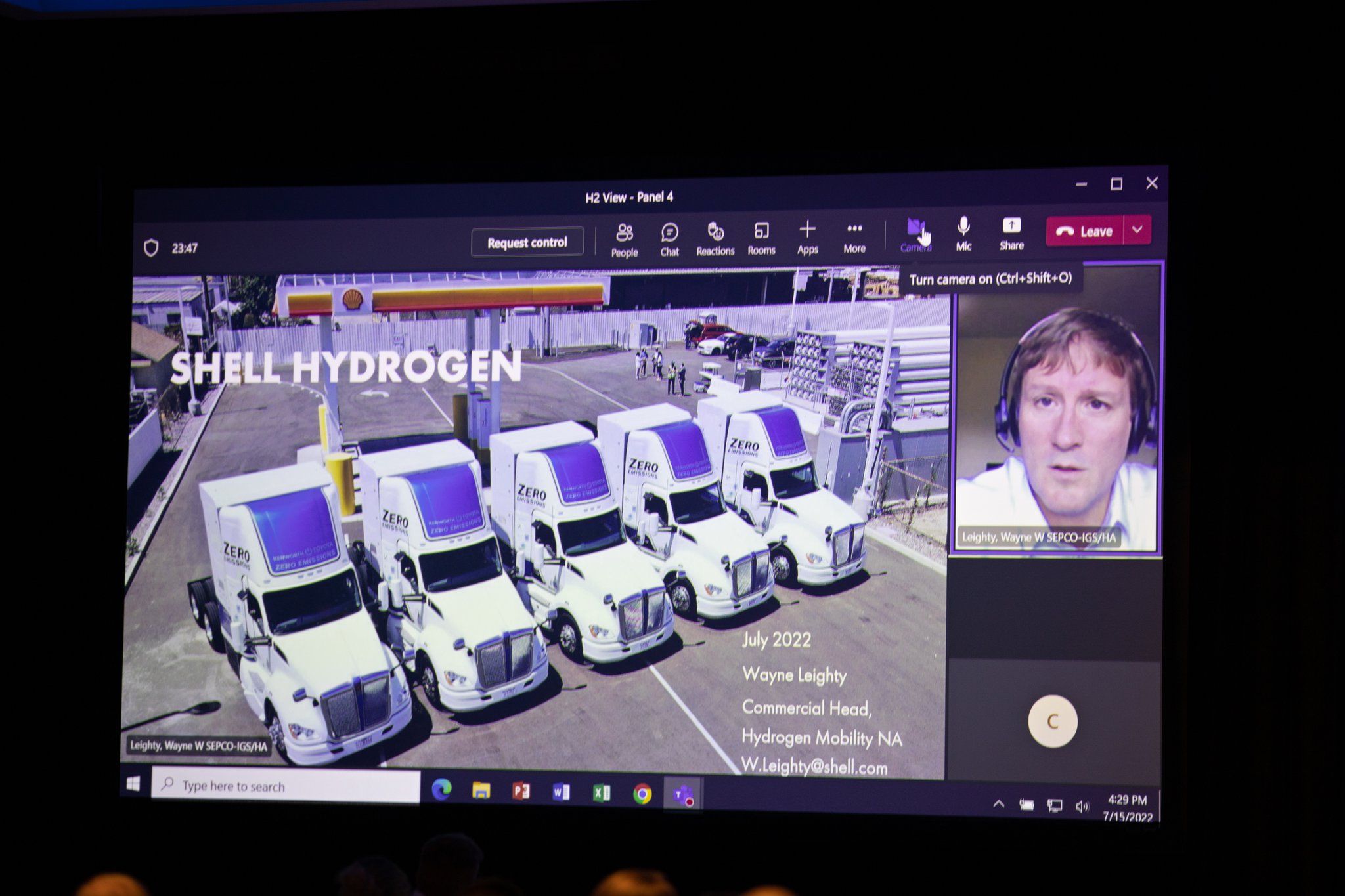Open PowerPoint from the taskbar
1345x896 pixels.
point(521,791)
